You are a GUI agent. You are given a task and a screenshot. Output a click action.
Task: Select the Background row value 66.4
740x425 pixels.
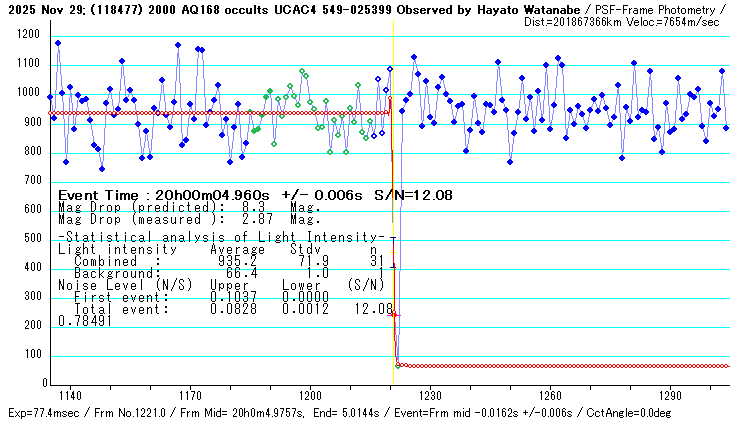pyautogui.click(x=241, y=272)
